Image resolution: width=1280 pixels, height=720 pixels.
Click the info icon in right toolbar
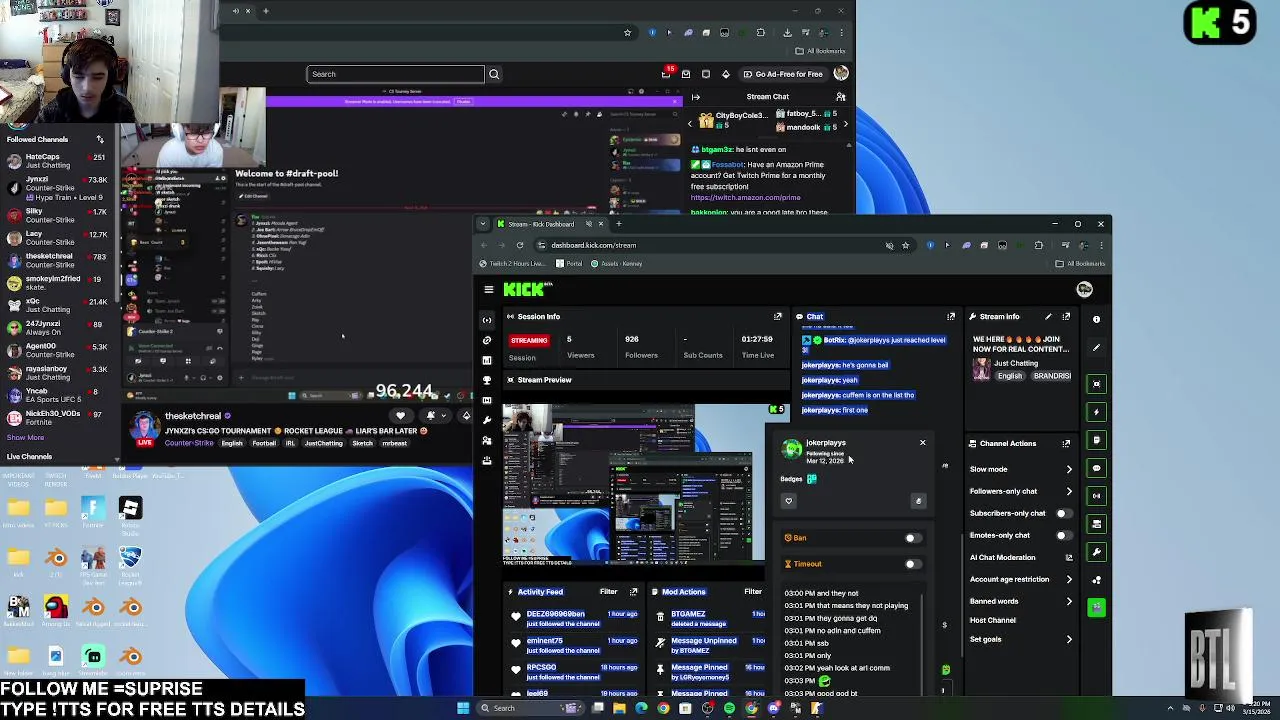(1096, 319)
